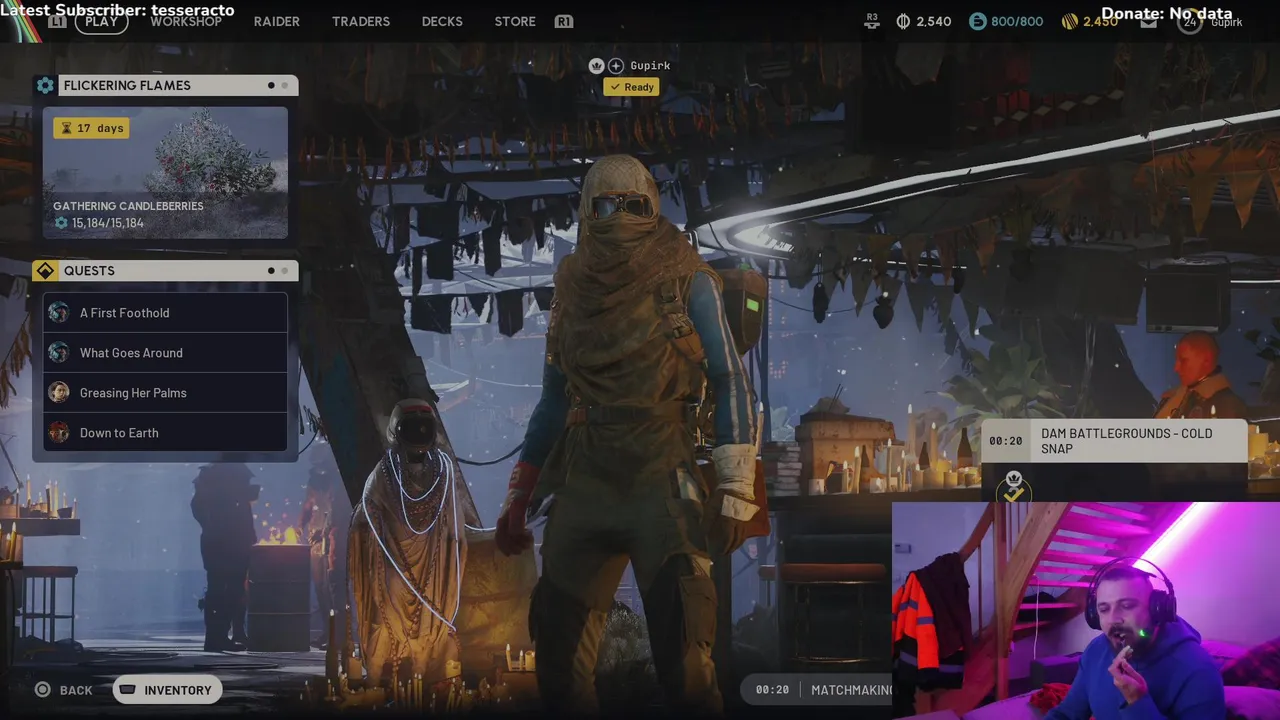Click the 00:20 timer on map card

(1005, 441)
